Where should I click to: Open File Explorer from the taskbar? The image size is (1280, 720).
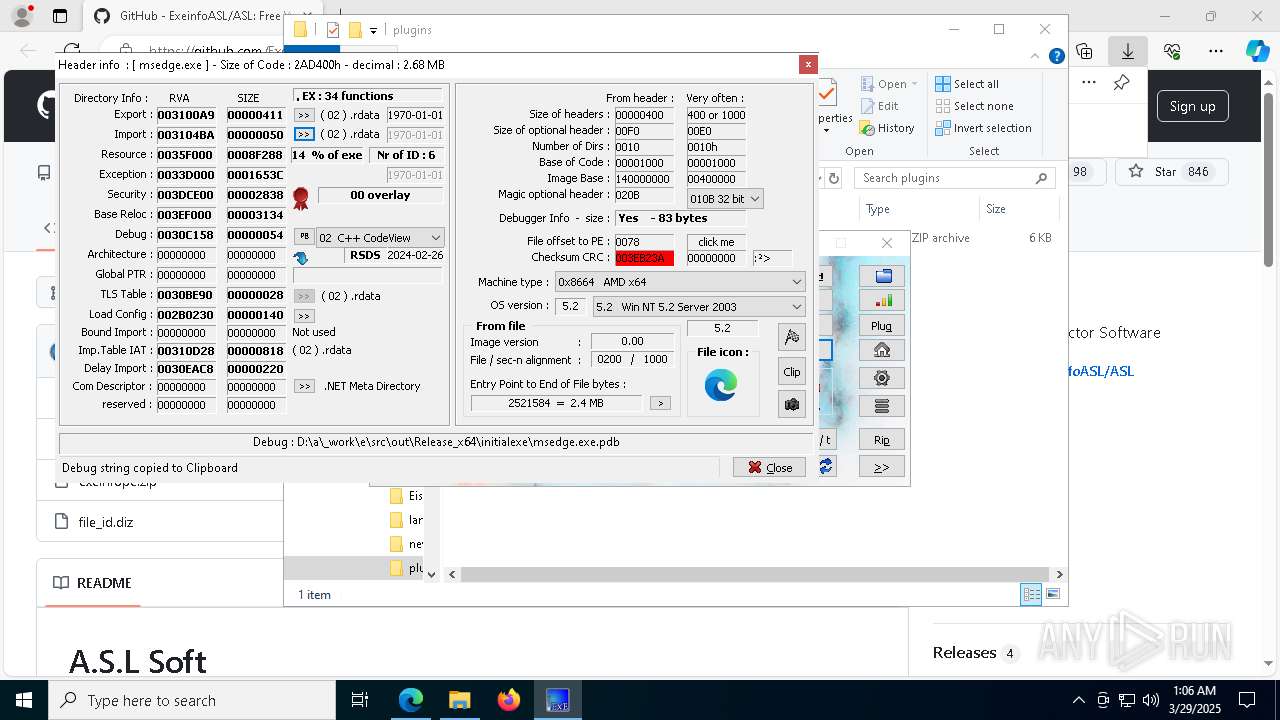[460, 700]
